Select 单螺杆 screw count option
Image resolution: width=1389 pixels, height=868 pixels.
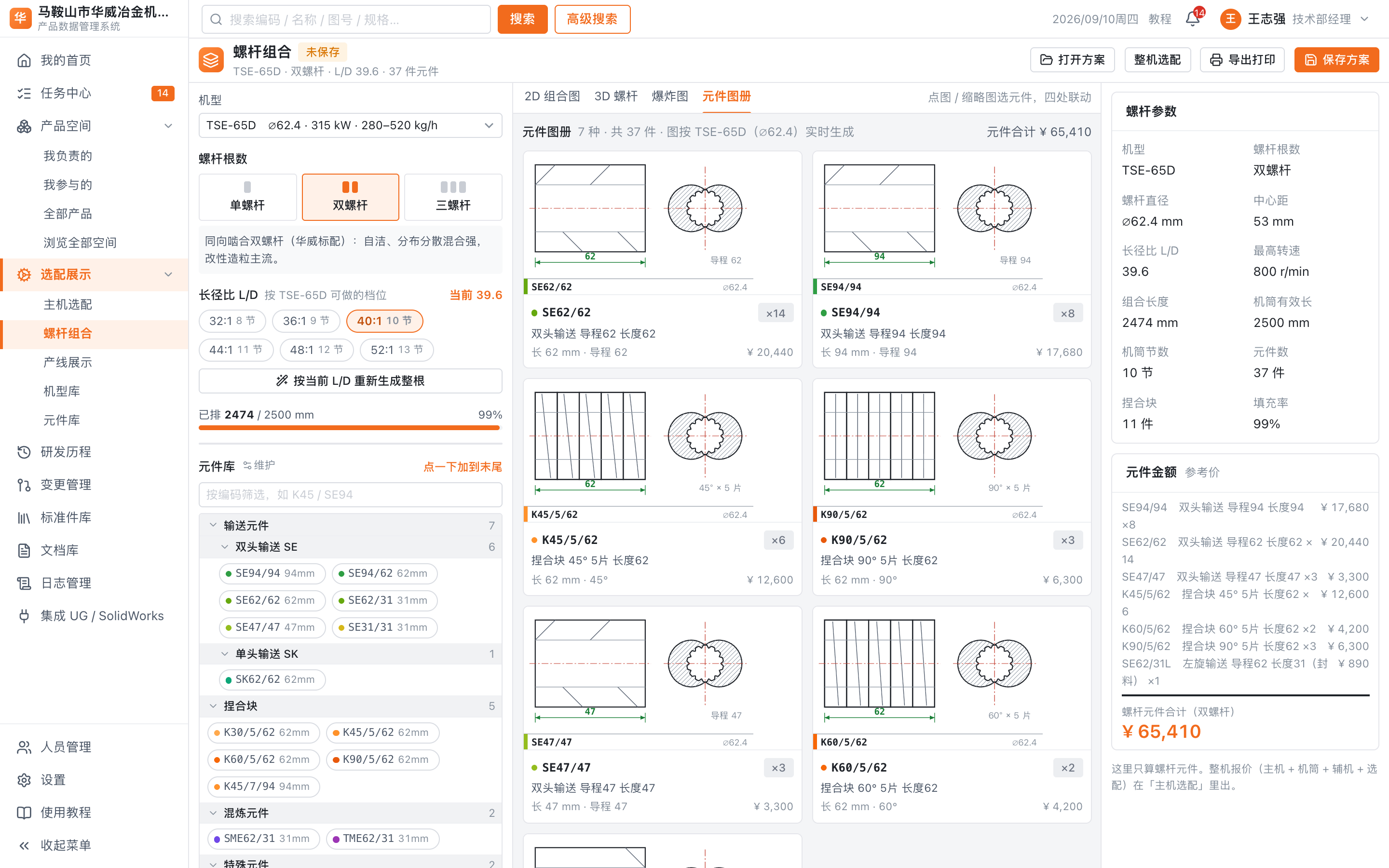[247, 197]
